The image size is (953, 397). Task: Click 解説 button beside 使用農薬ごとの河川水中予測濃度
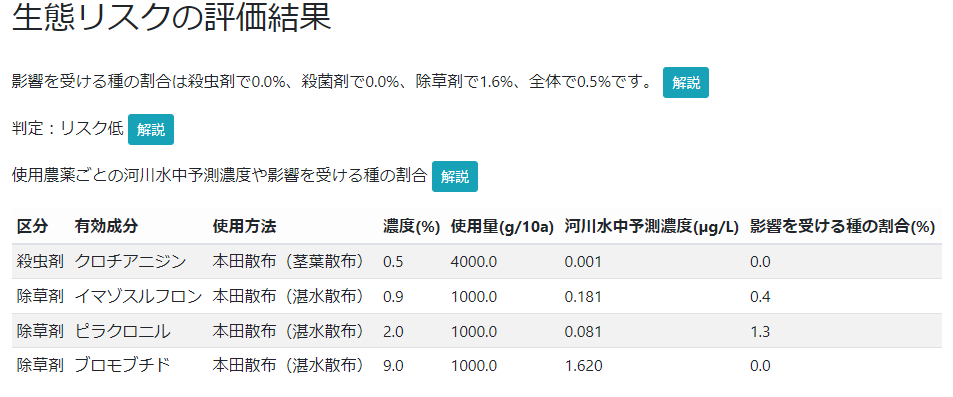[x=455, y=176]
